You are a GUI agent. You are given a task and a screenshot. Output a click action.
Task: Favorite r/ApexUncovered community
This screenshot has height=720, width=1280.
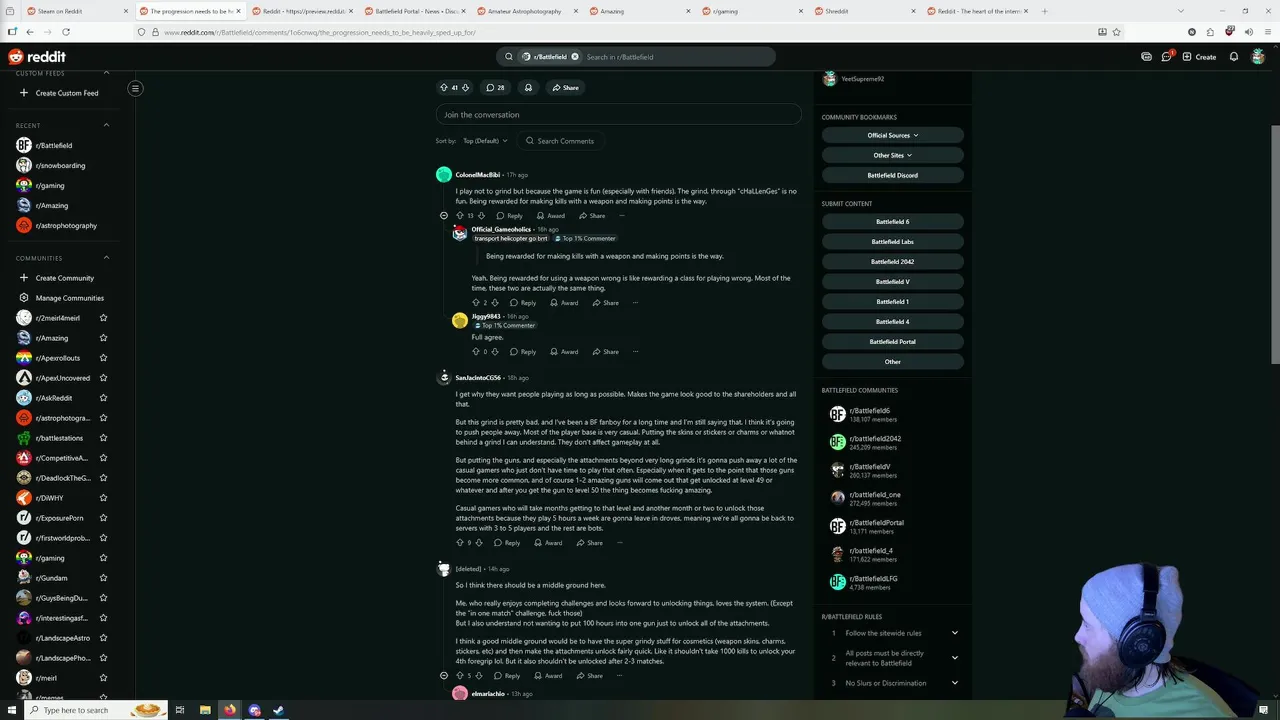[x=103, y=378]
